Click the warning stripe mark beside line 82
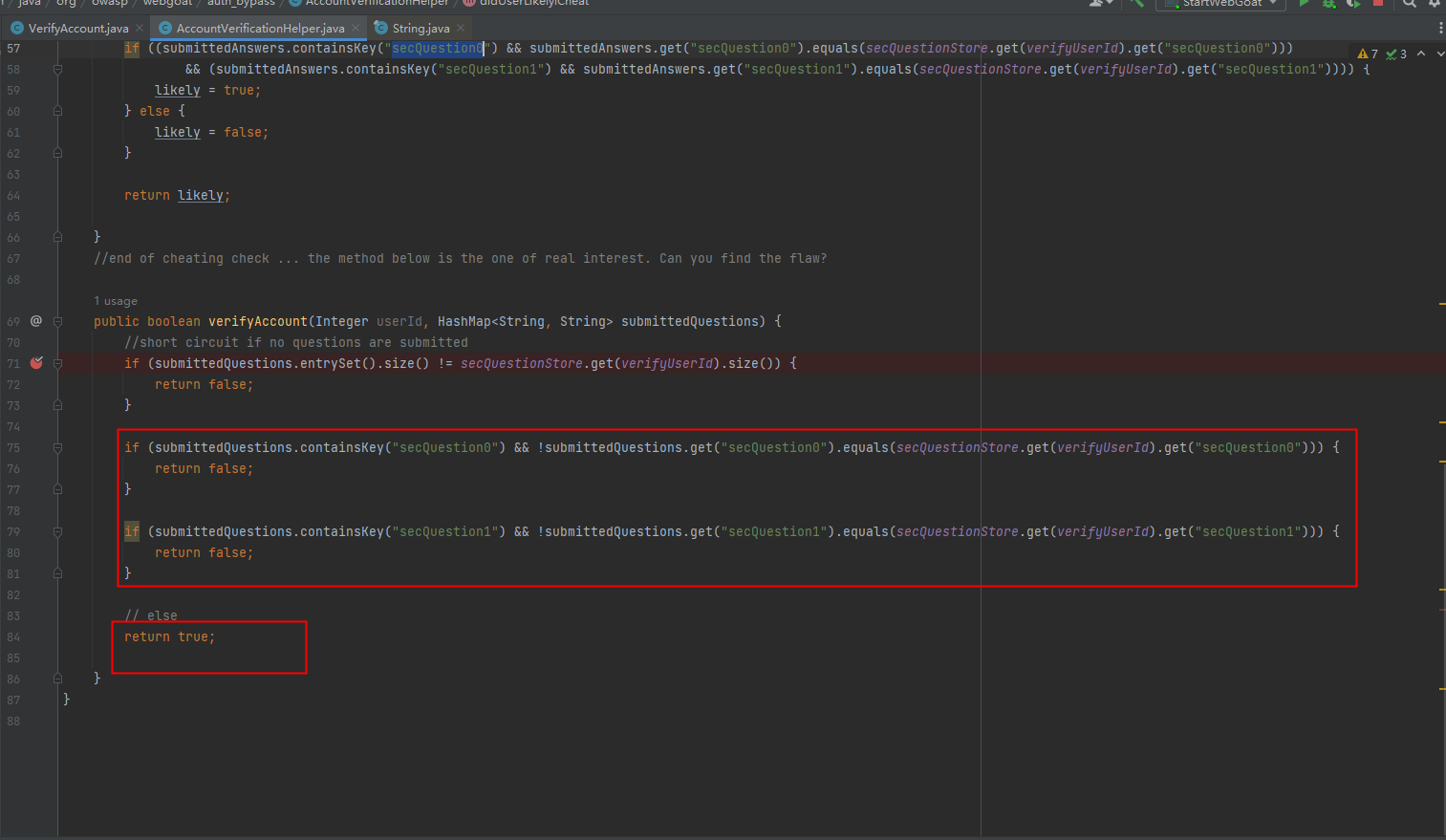 coord(1441,591)
